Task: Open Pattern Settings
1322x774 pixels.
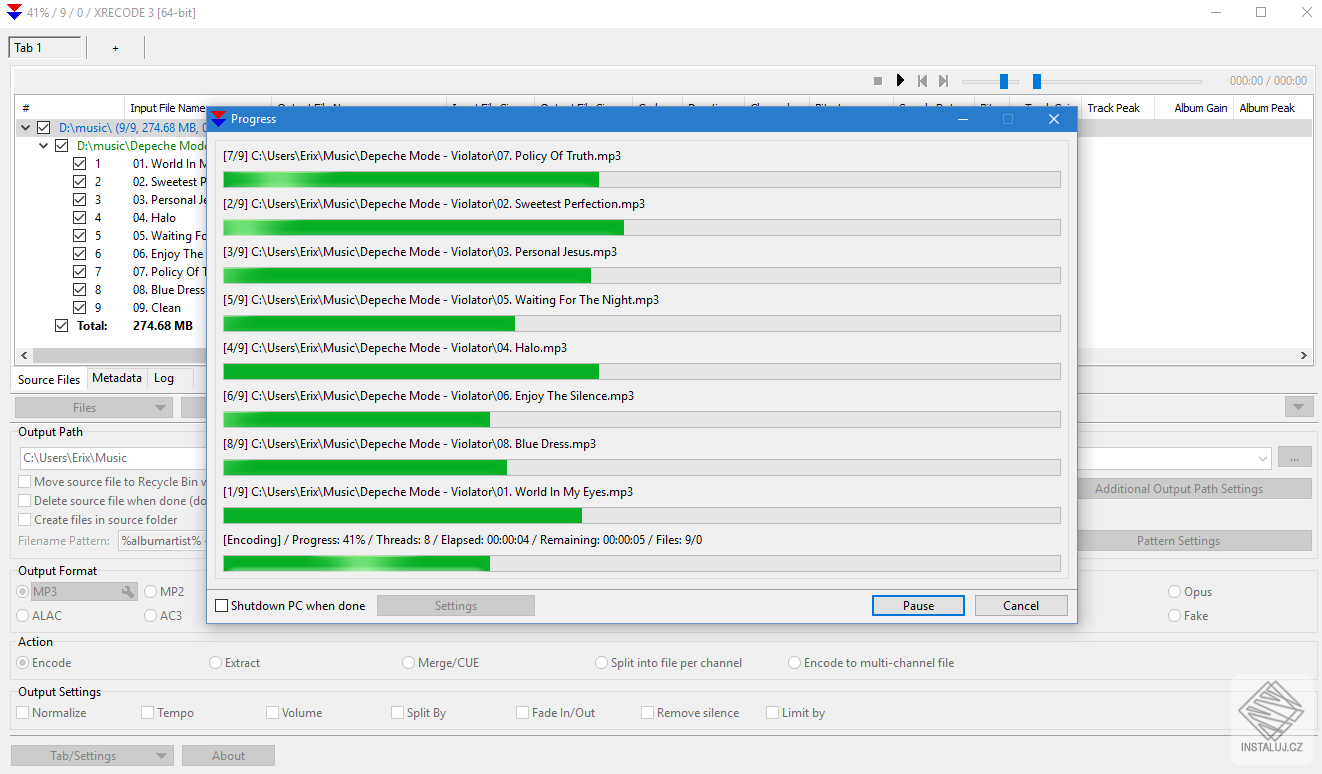Action: tap(1179, 541)
